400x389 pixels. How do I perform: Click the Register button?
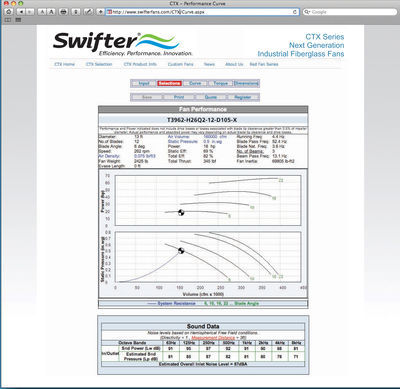243,97
